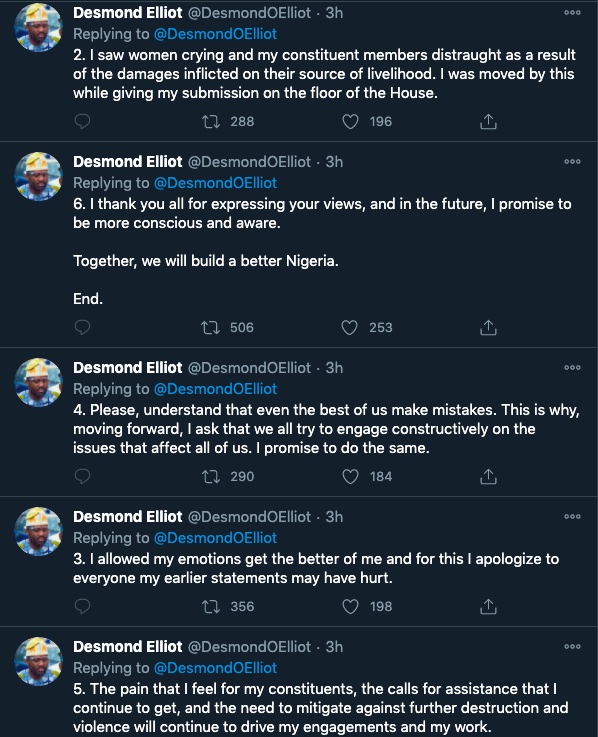Open more options on tweet numbered 5

coord(572,647)
